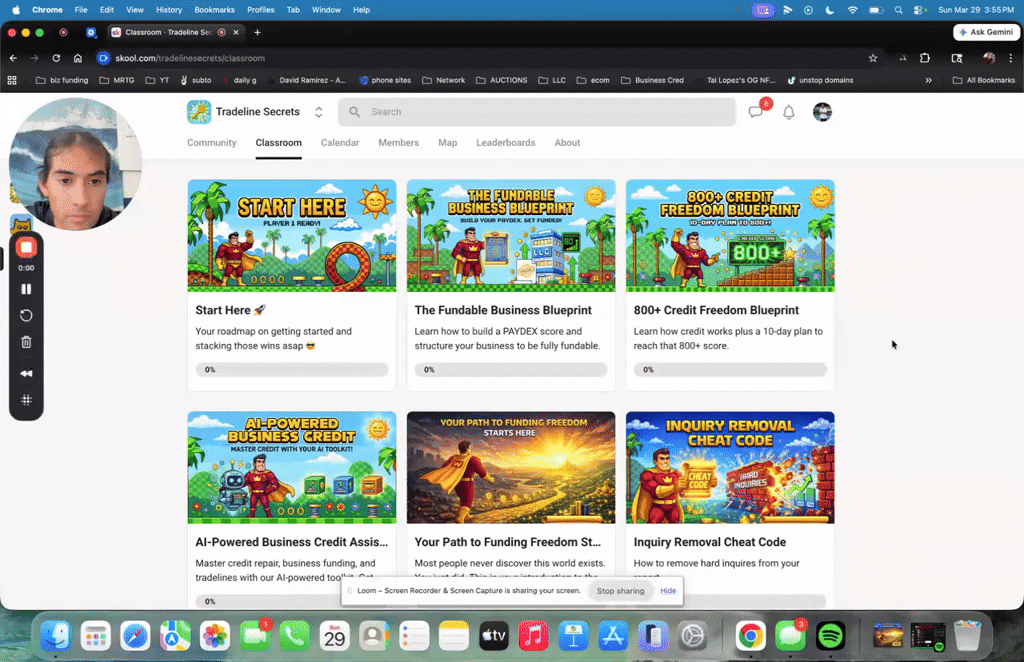The image size is (1024, 662).
Task: Click the Start Here progress bar
Action: (291, 369)
